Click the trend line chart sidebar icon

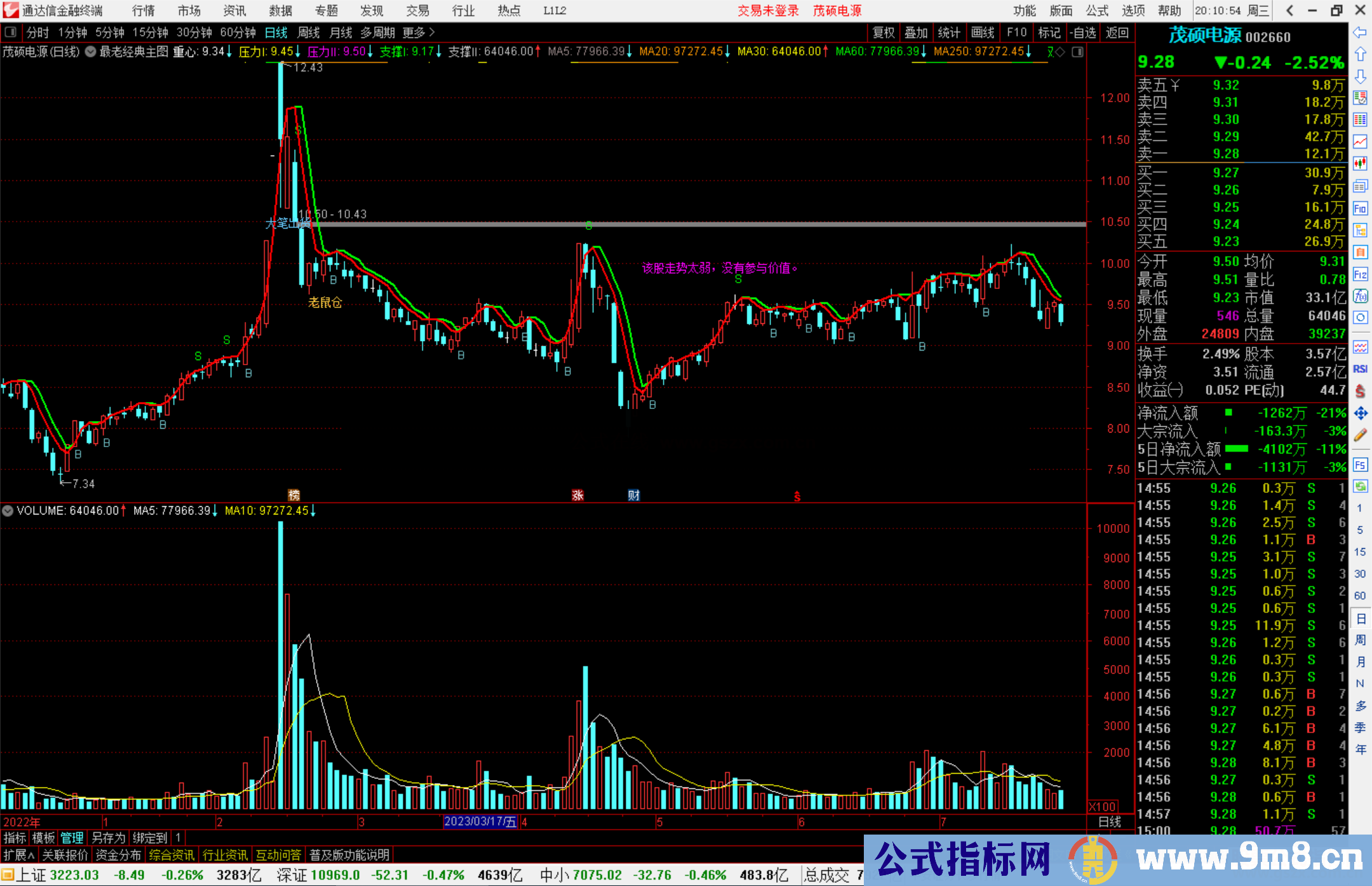click(1360, 142)
